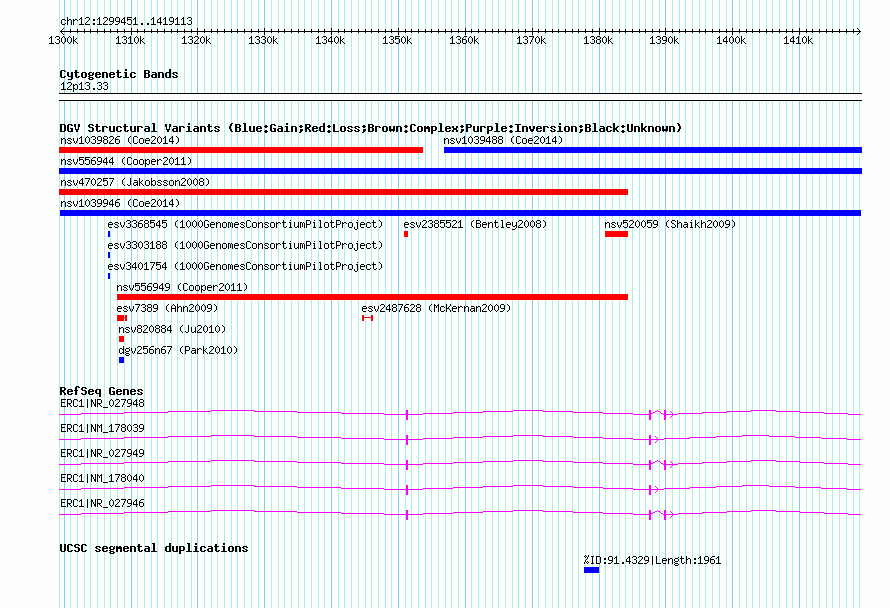Open the nsv556944 (Cooper2011) label
The height and width of the screenshot is (608, 890).
pyautogui.click(x=126, y=161)
